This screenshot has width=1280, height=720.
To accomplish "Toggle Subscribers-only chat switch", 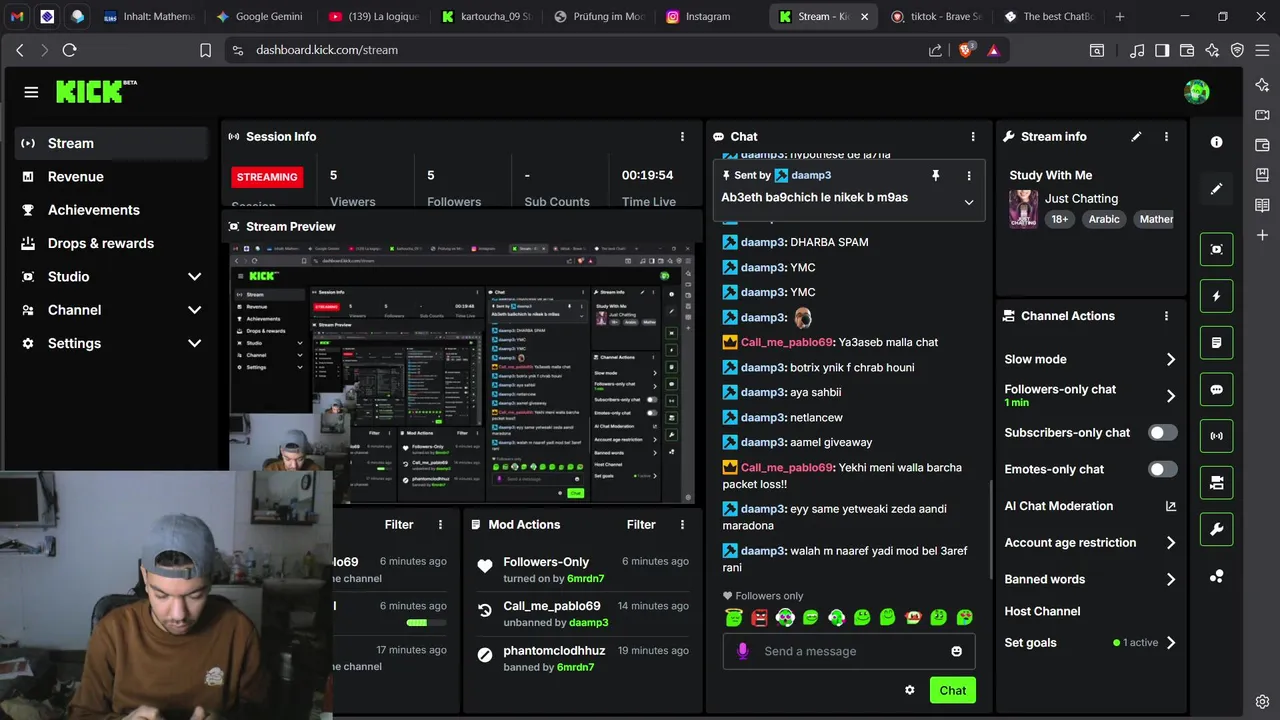I will (1162, 433).
